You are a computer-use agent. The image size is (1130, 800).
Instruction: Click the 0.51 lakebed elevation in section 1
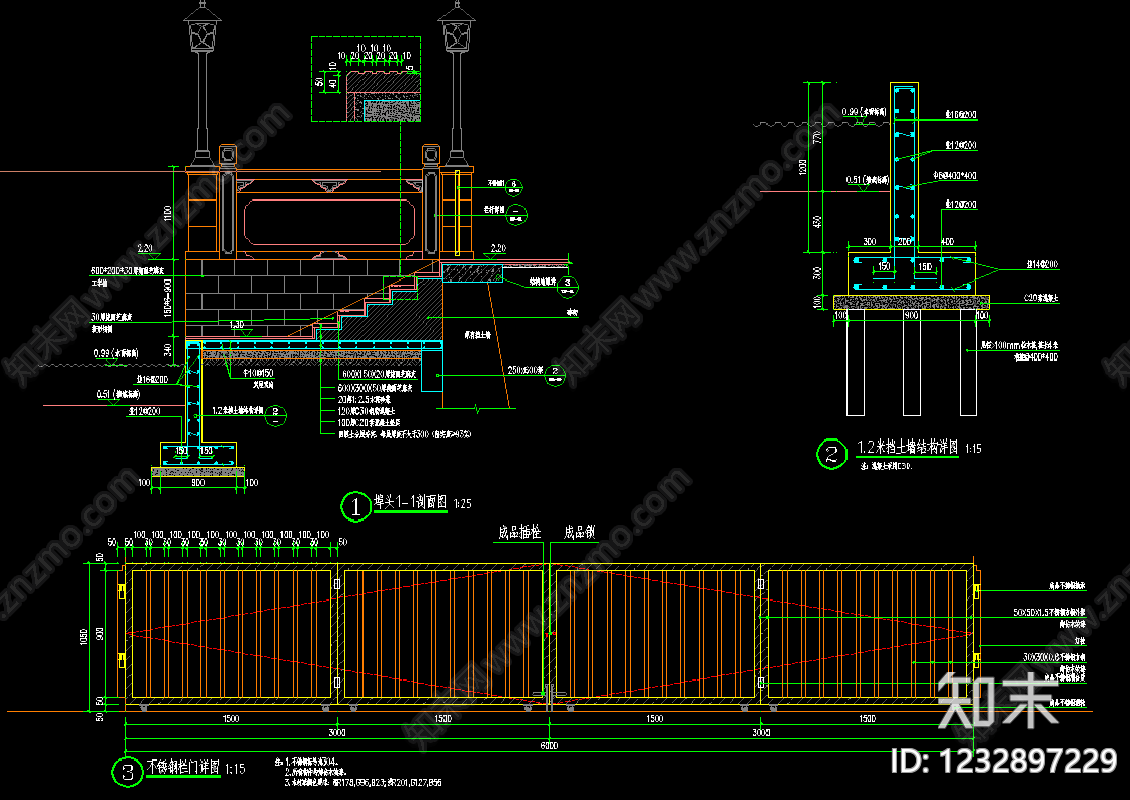click(118, 395)
